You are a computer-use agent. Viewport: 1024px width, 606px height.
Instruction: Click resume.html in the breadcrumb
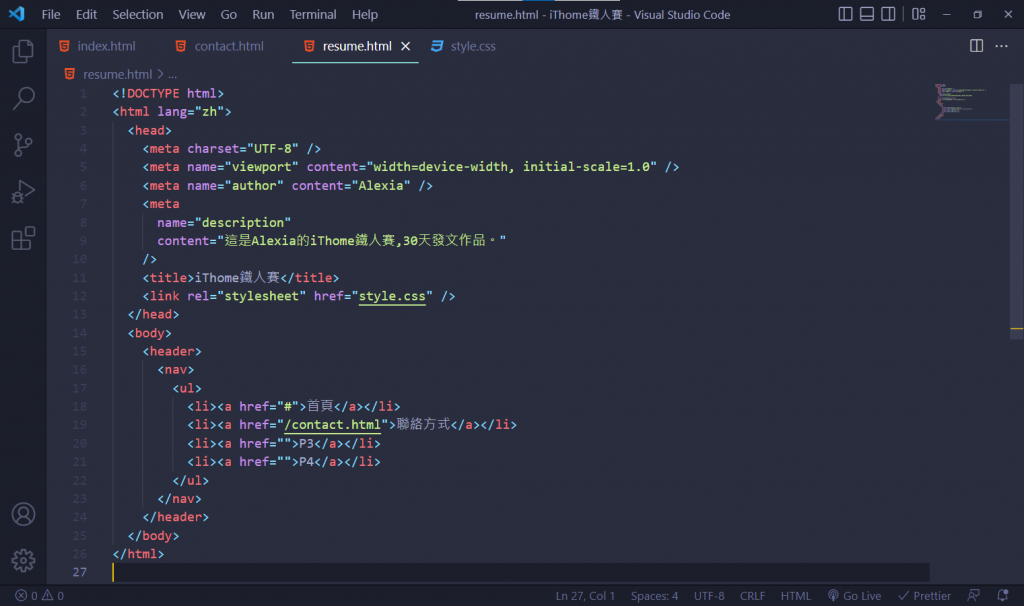coord(118,74)
